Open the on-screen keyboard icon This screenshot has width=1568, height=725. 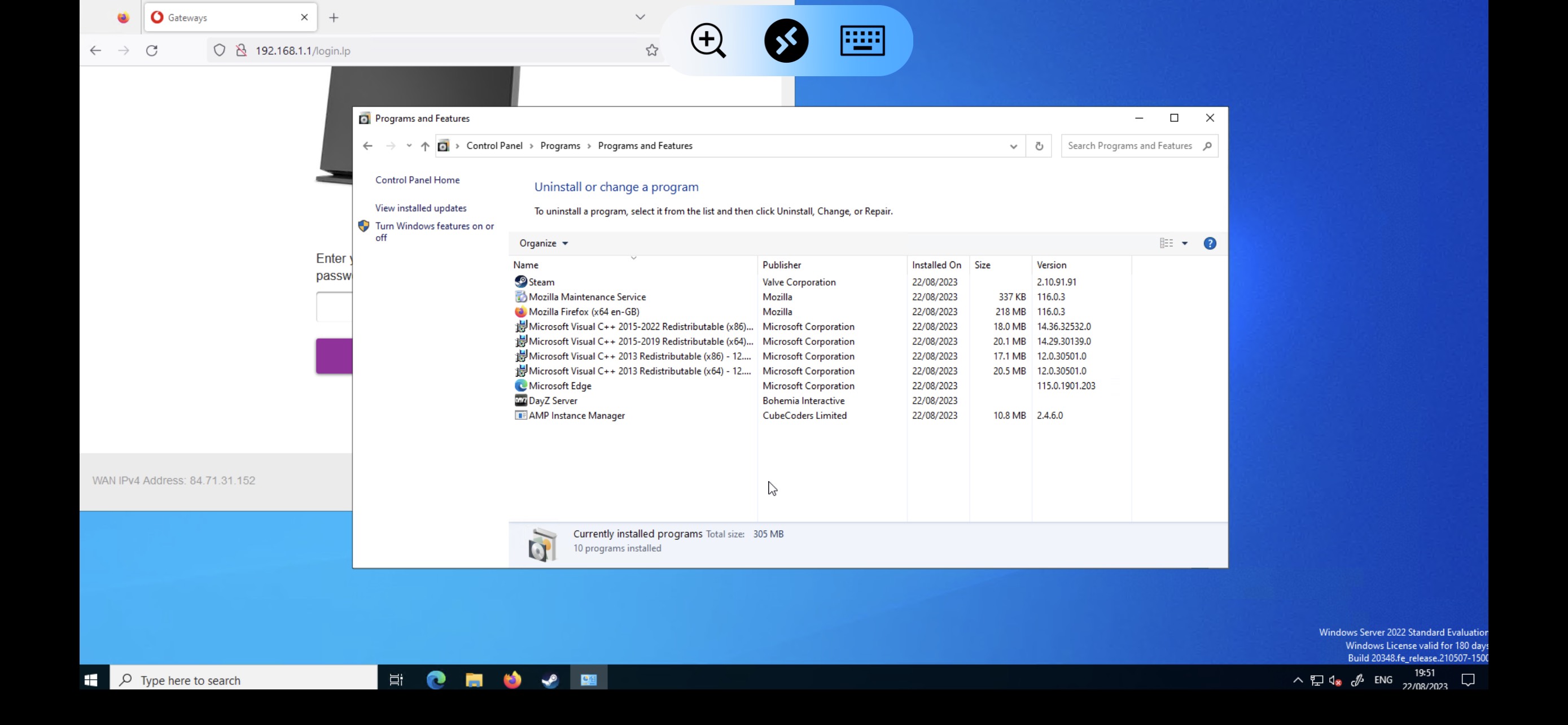pos(862,41)
